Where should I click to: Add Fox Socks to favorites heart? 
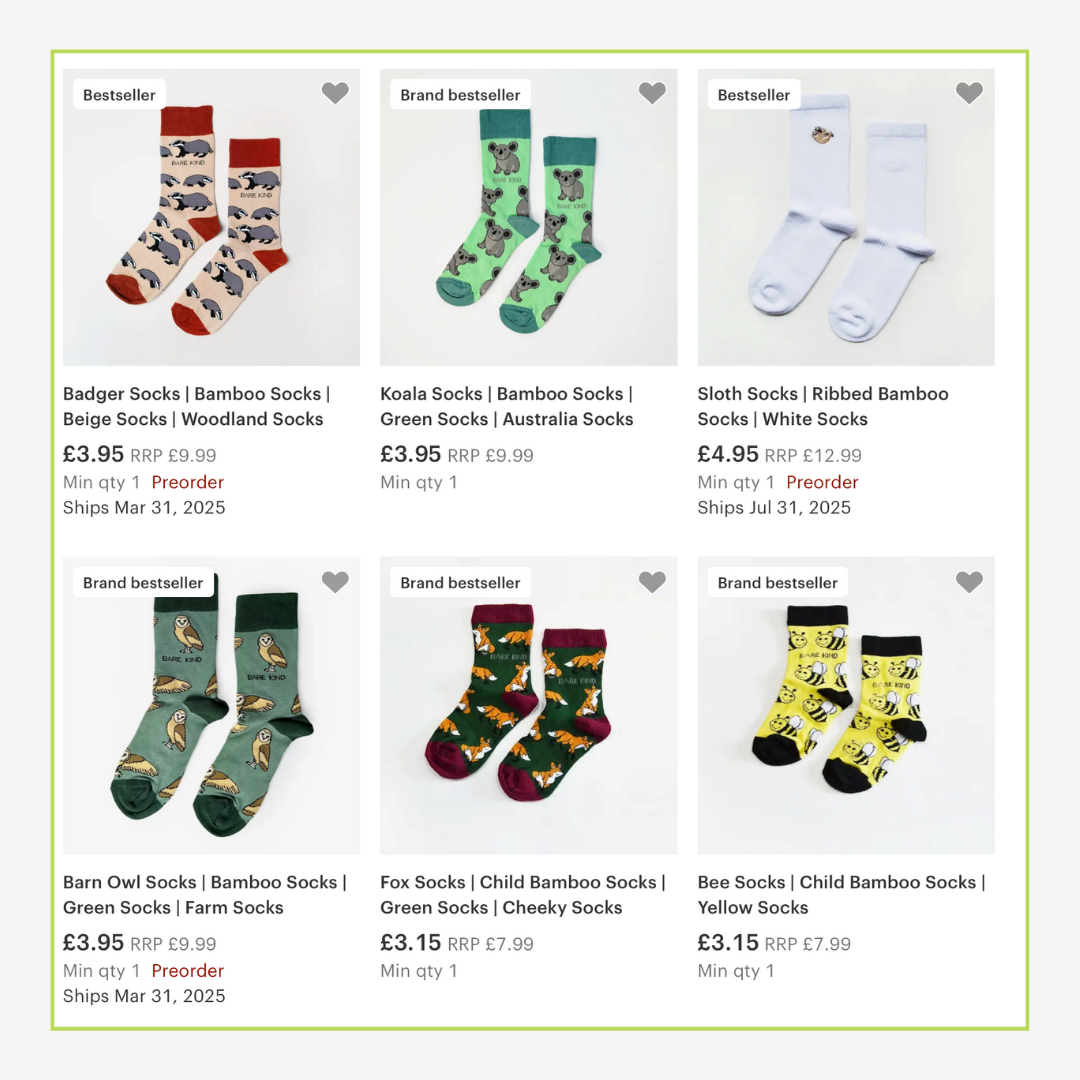point(652,582)
